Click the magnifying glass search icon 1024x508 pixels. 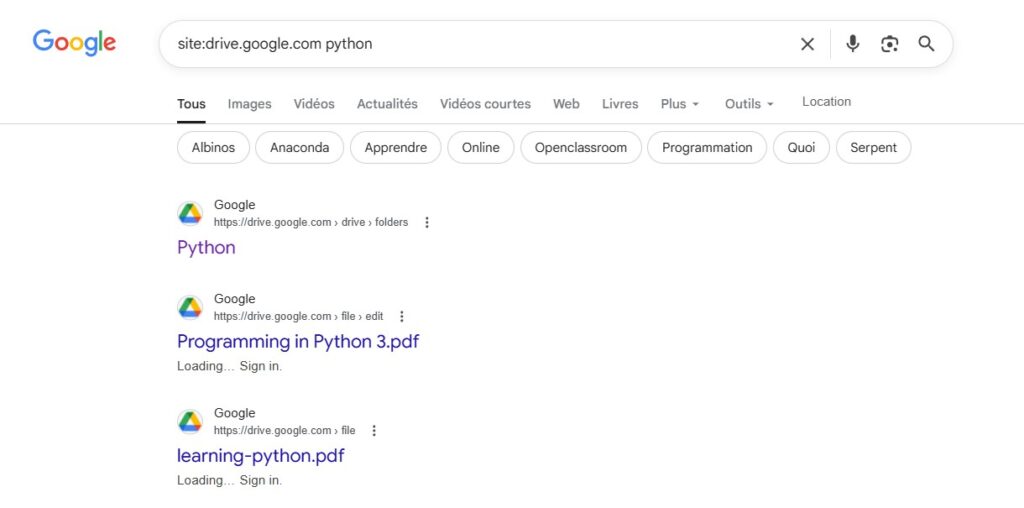click(926, 44)
